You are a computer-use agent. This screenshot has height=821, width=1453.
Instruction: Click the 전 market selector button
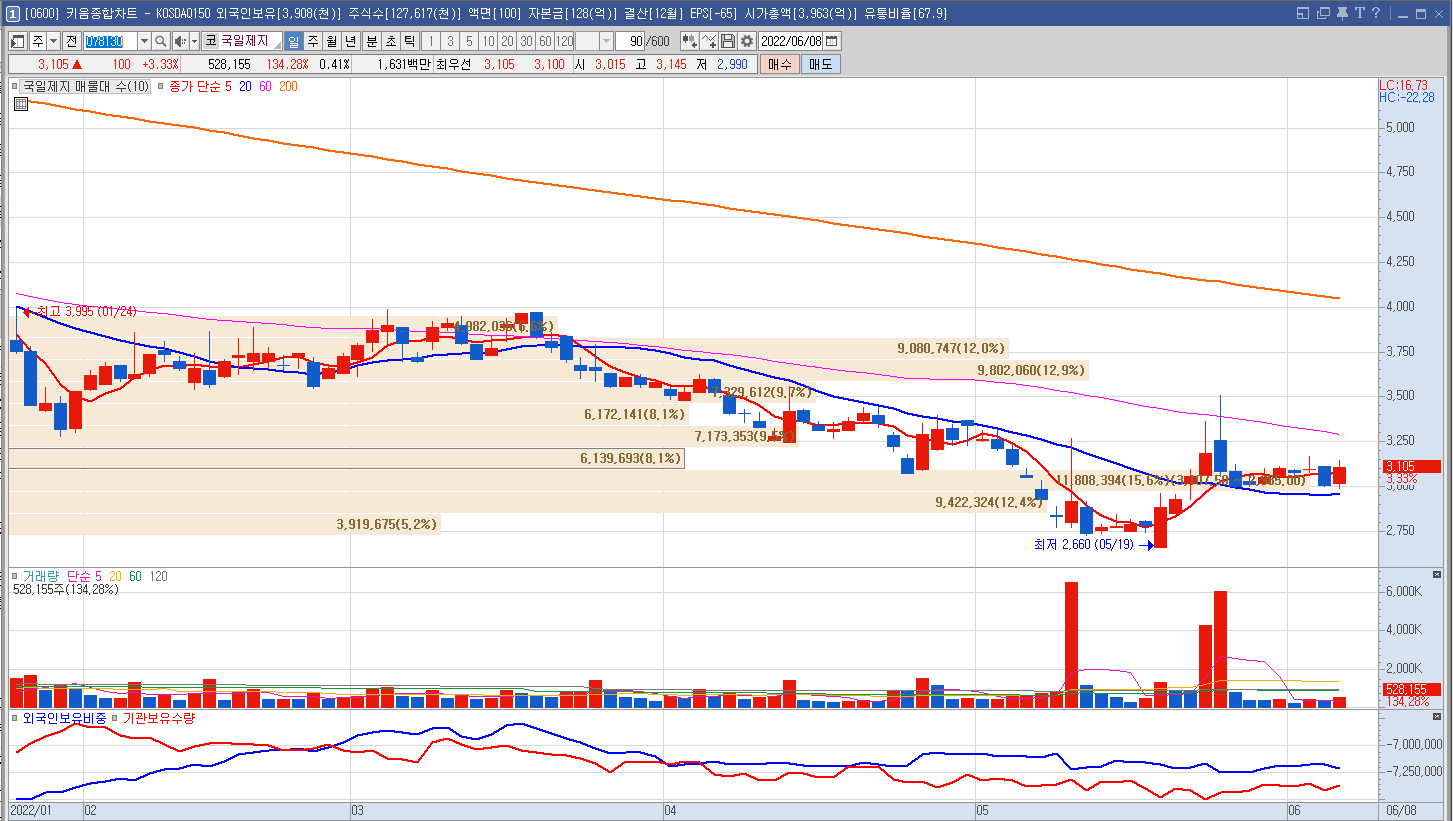click(71, 41)
